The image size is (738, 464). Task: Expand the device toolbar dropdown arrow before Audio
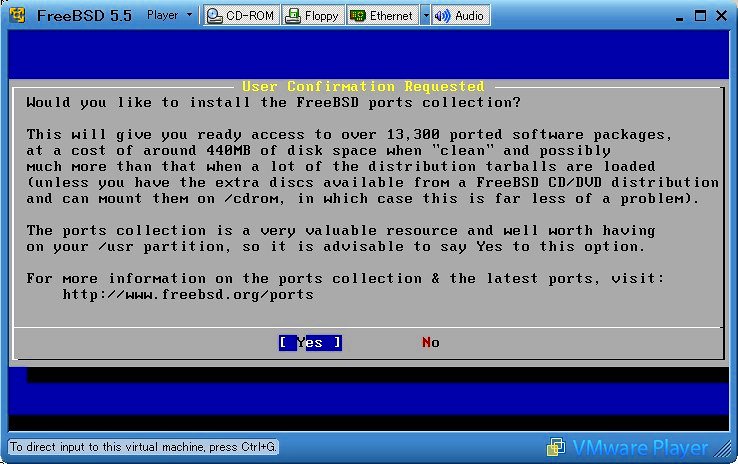(x=425, y=16)
